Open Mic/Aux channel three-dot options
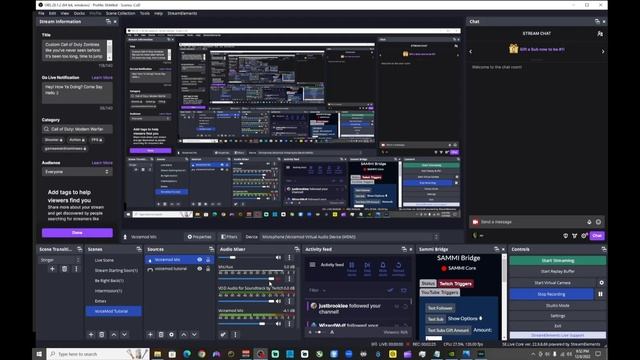 (289, 279)
